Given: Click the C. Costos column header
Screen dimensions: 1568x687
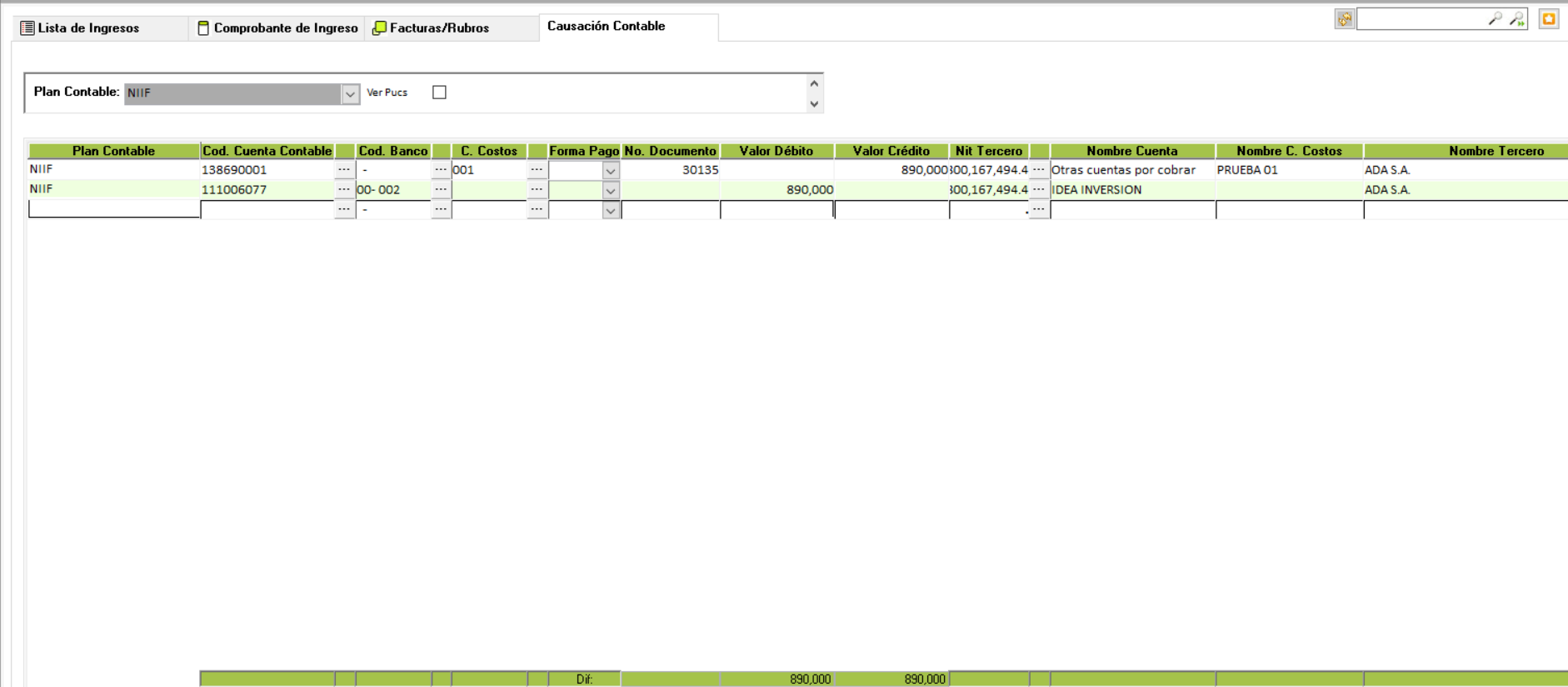Looking at the screenshot, I should pyautogui.click(x=489, y=151).
